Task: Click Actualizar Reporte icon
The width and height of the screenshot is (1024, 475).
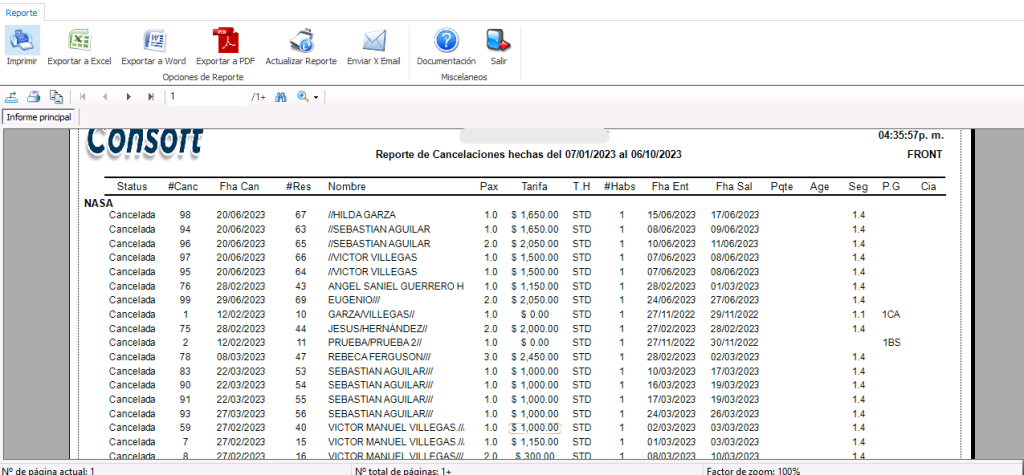Action: [301, 41]
